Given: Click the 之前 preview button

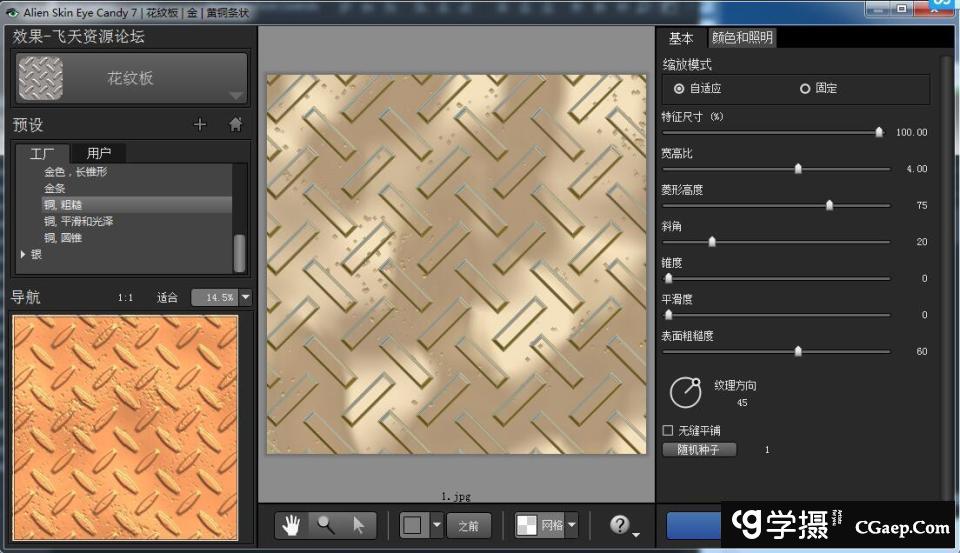Looking at the screenshot, I should point(468,525).
